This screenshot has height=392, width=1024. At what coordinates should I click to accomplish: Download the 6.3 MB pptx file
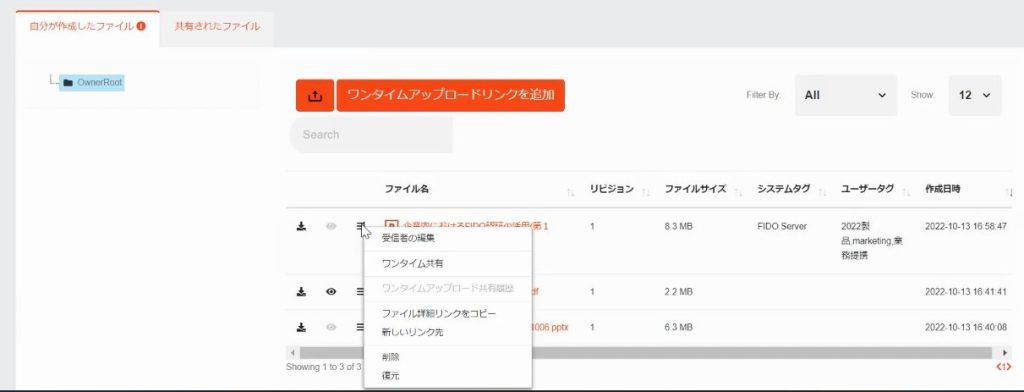301,327
